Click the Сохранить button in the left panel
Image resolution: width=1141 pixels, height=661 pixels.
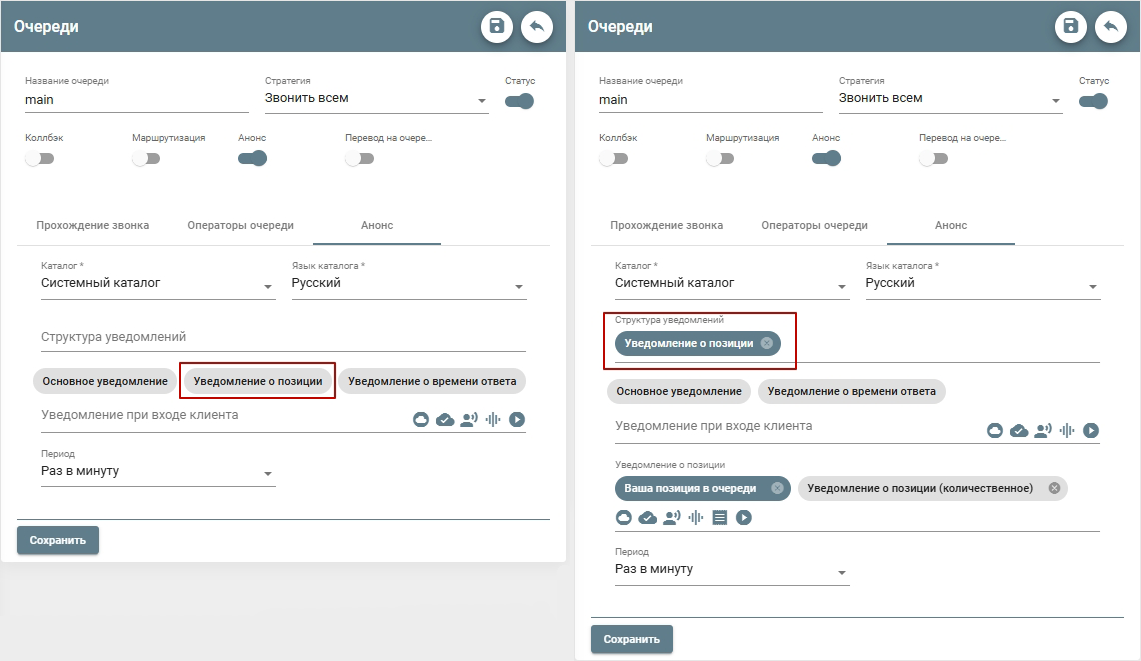(58, 540)
